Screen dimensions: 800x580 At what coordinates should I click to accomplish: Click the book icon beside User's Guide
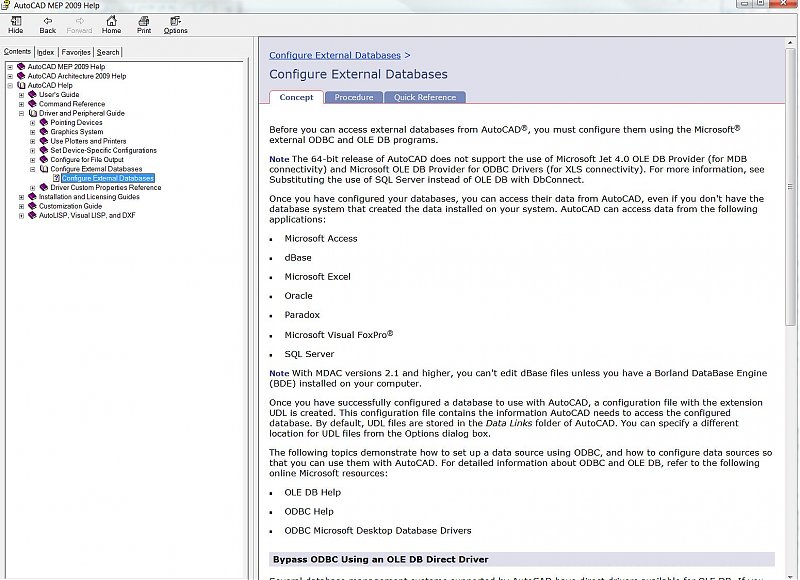coord(33,94)
